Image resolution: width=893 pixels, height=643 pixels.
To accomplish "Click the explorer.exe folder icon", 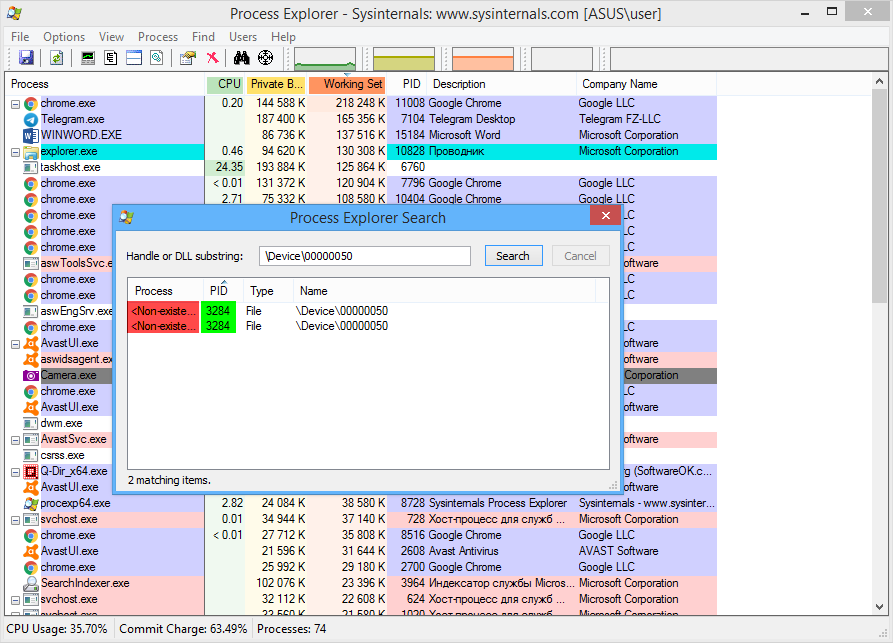I will tap(31, 151).
